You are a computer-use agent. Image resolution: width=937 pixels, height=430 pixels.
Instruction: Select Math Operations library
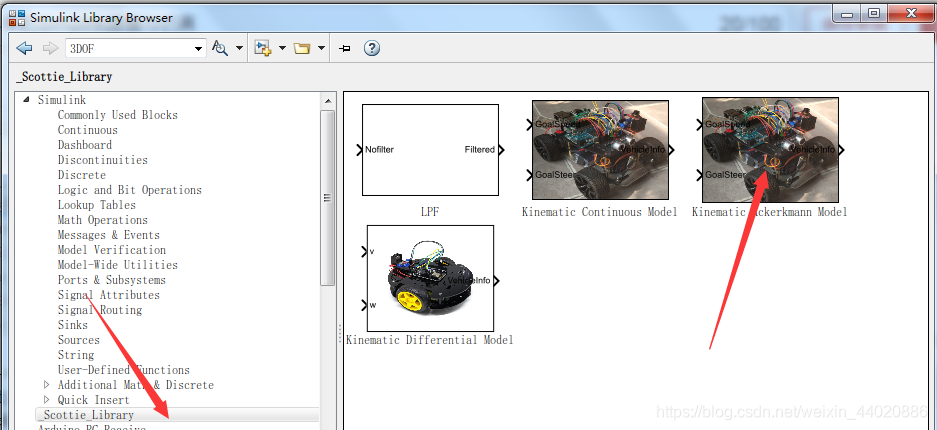click(103, 220)
